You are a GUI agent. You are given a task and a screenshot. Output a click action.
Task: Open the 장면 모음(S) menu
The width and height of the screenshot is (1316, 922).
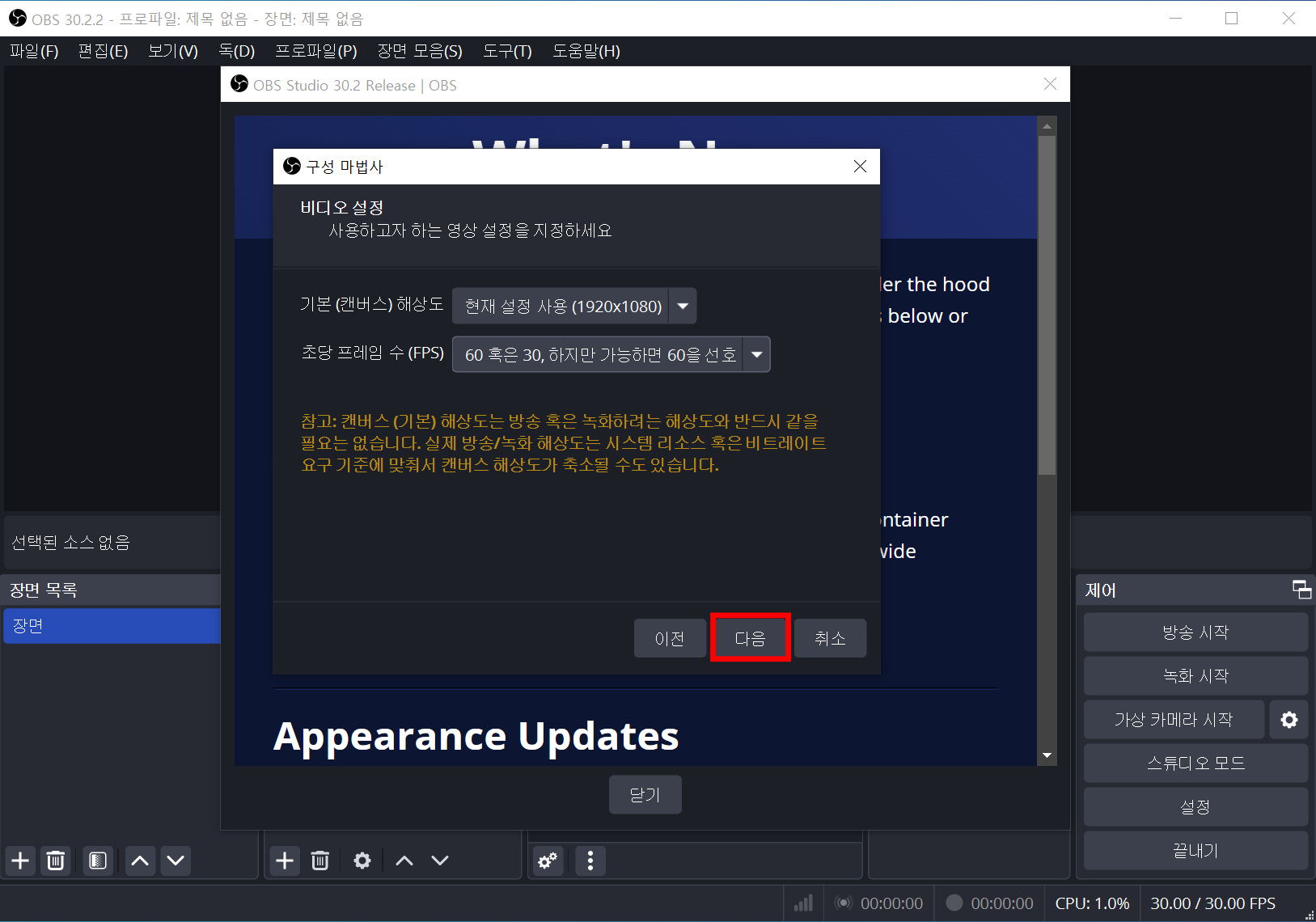click(420, 51)
